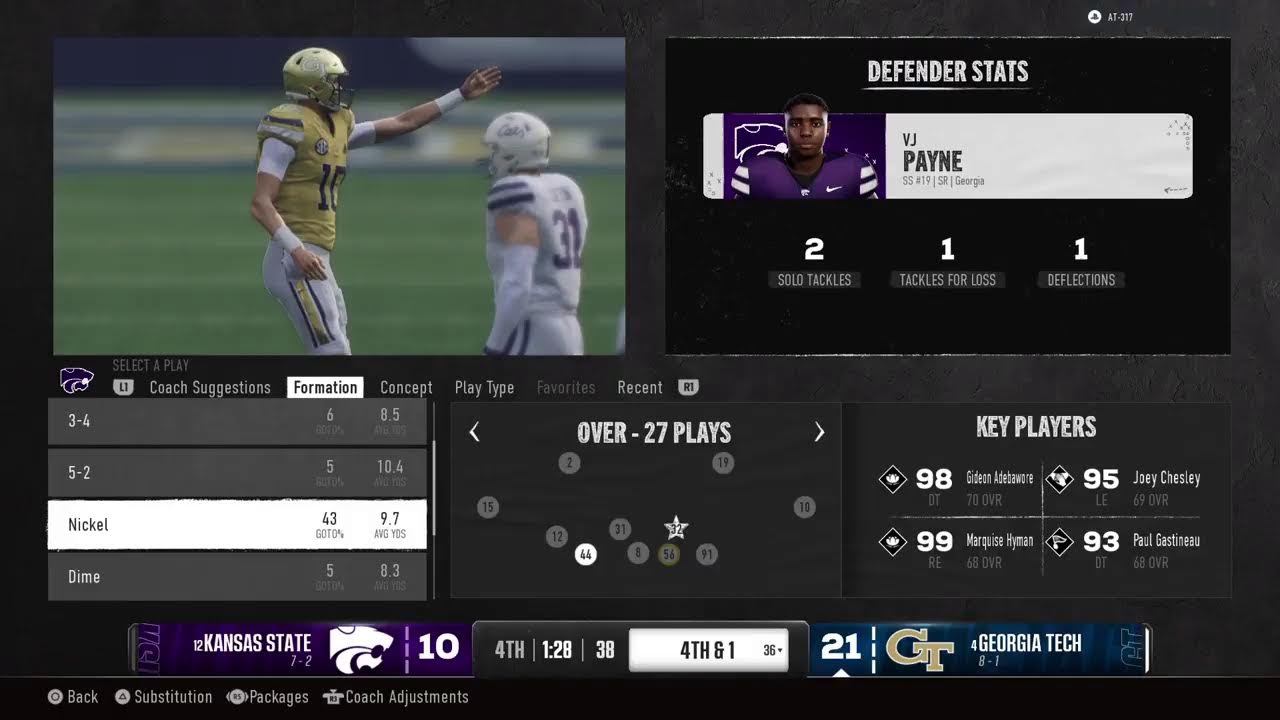Click the VJ Payne player card
Image resolution: width=1280 pixels, height=720 pixels.
tap(947, 156)
